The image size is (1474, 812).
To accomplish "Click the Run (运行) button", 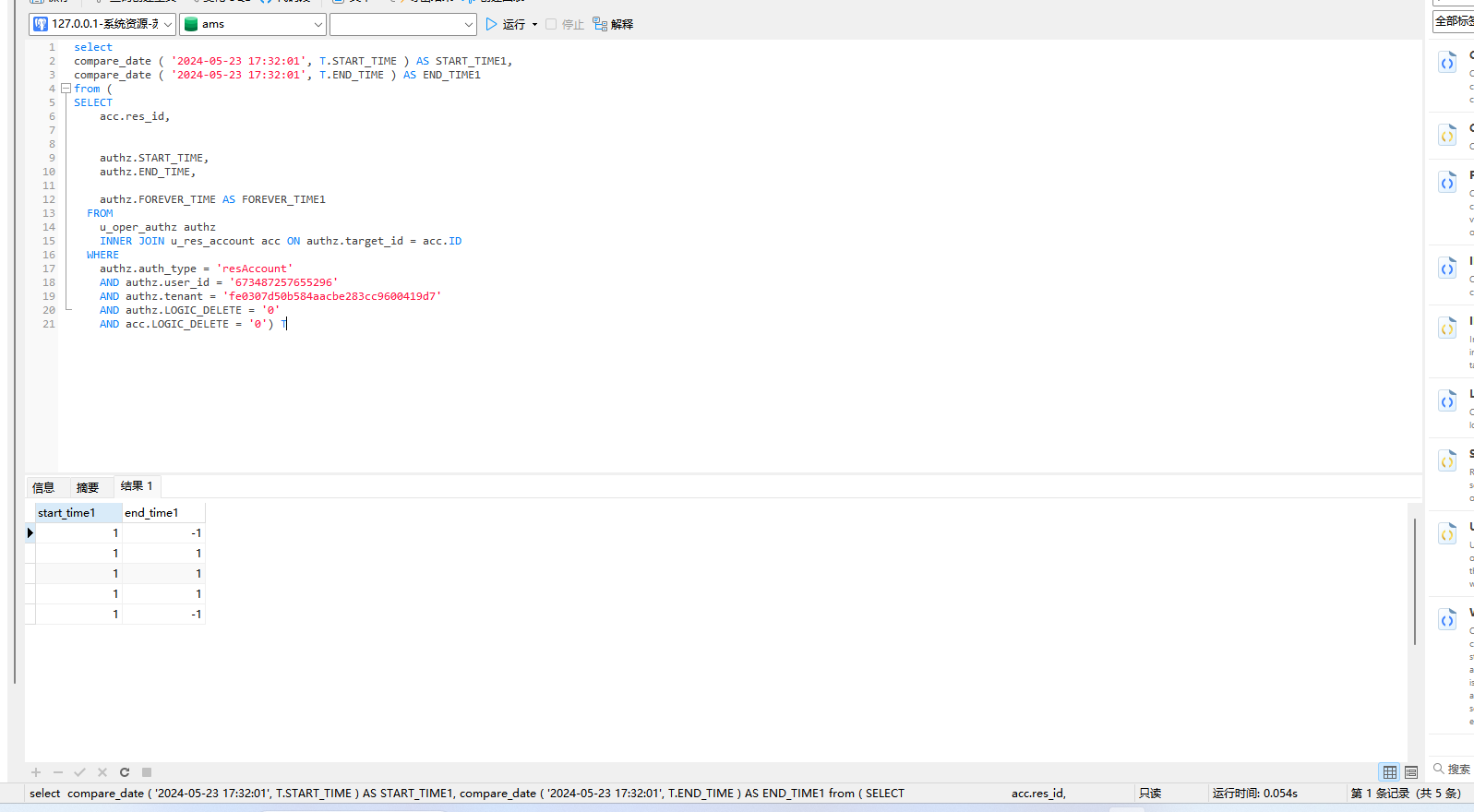I will pos(506,24).
